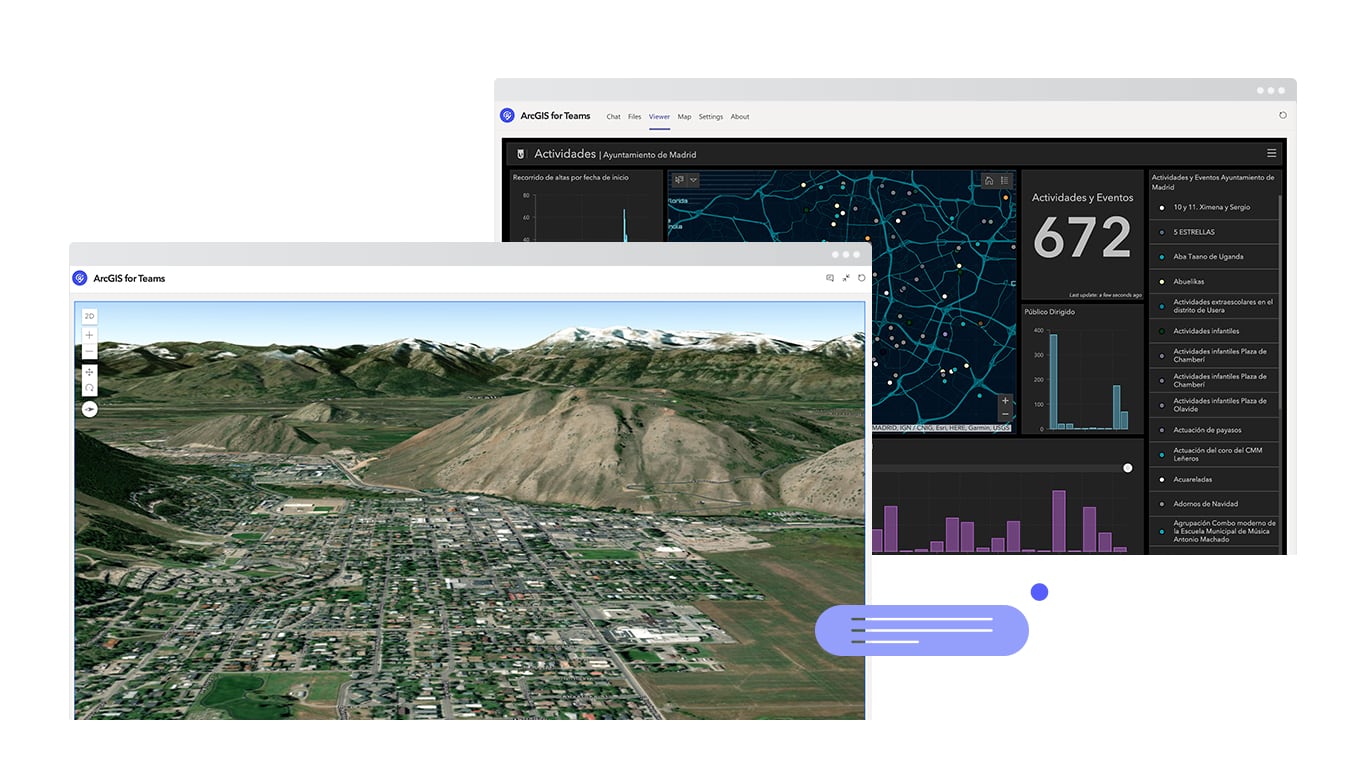Refresh the back dashboard window
Screen dimensions: 1366x768
pyautogui.click(x=1283, y=115)
